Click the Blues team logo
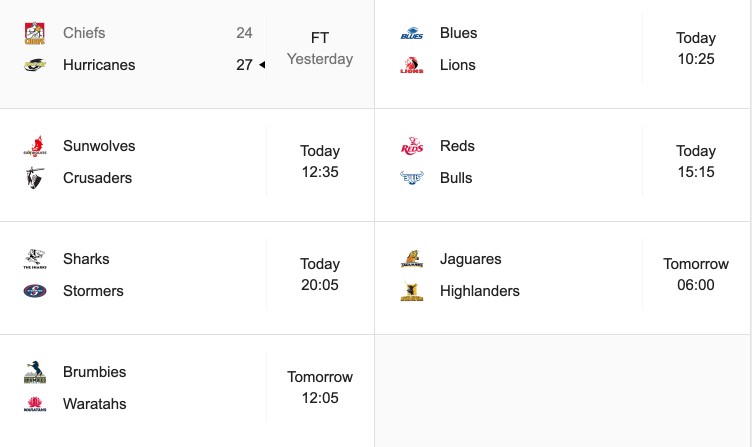 [x=412, y=33]
